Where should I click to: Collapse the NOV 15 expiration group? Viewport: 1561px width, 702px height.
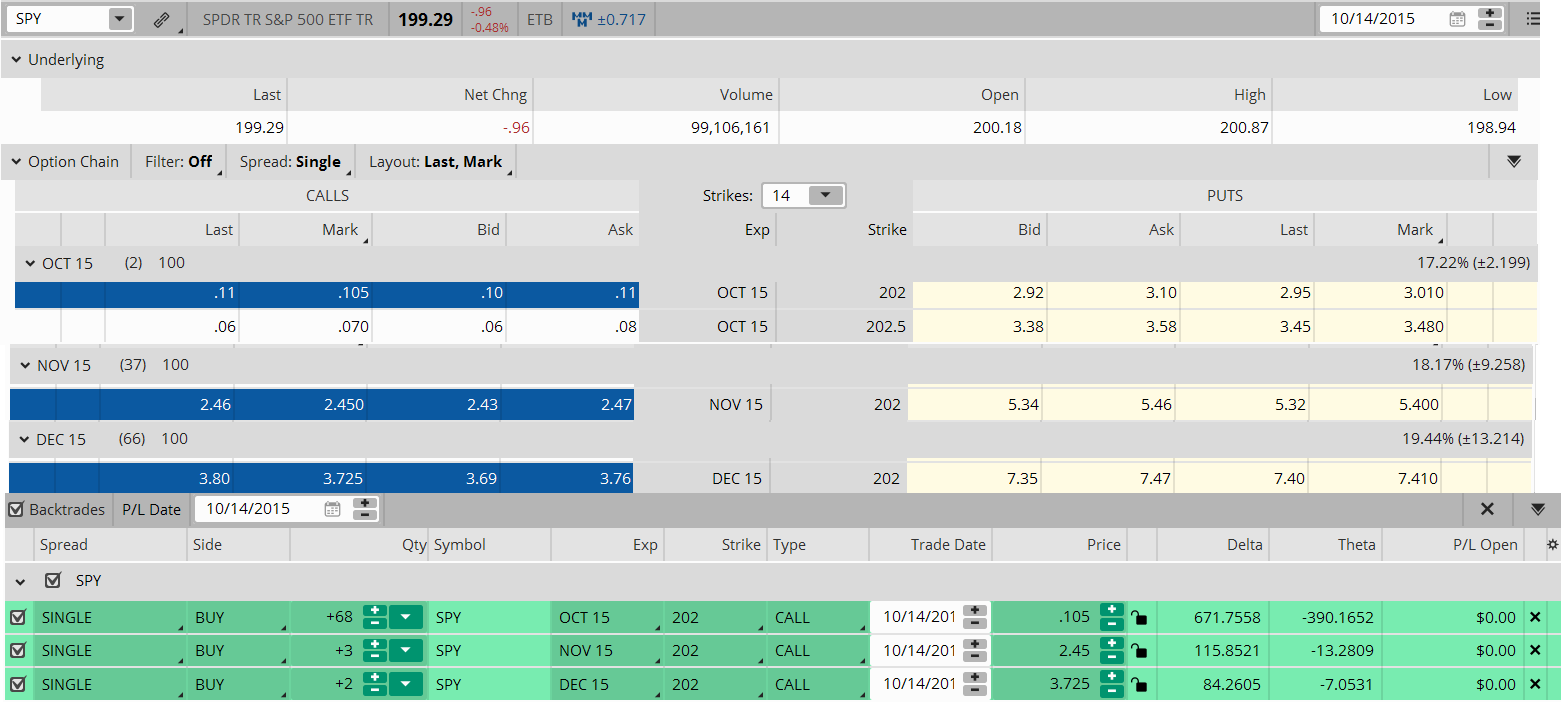point(24,366)
